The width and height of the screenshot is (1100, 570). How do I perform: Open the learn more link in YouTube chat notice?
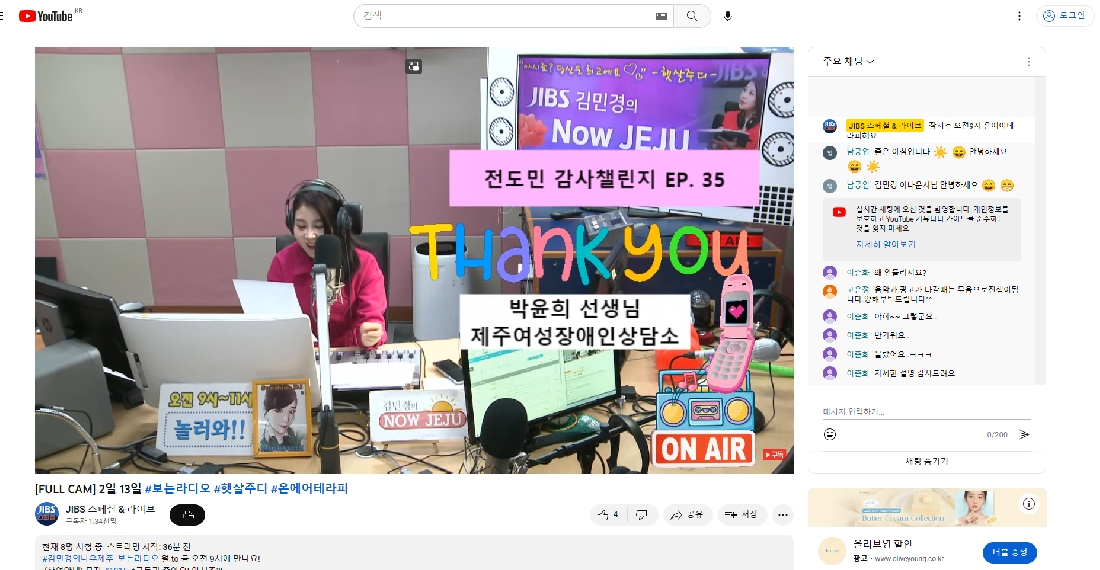[x=885, y=244]
